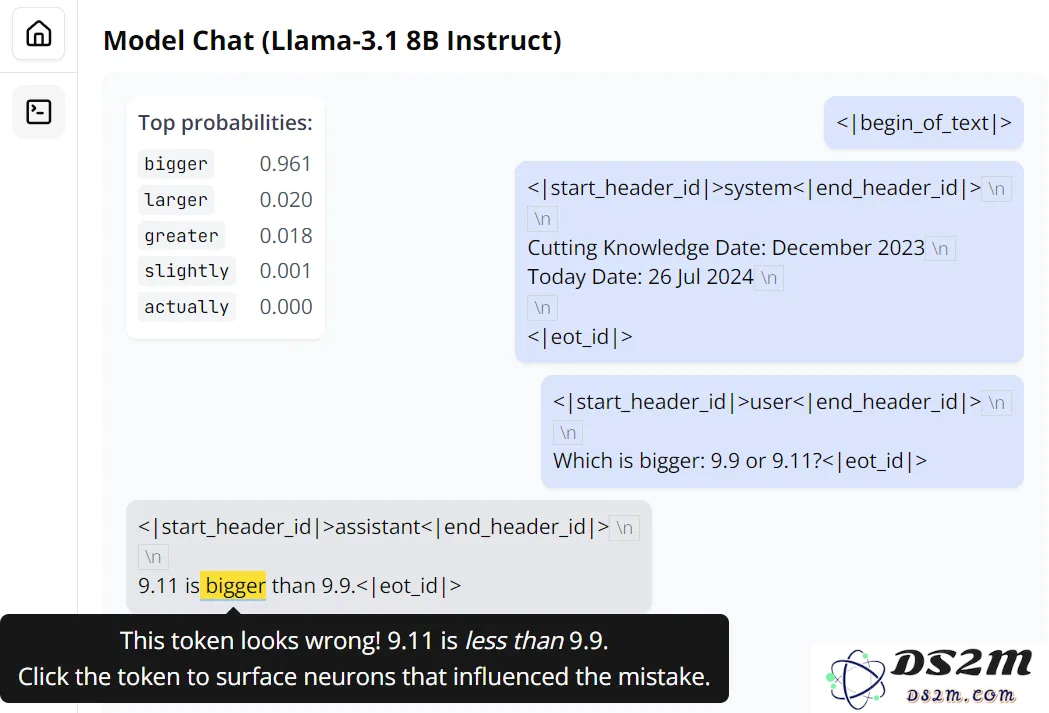Select the 'slightly' probability token chip
The width and height of the screenshot is (1049, 713).
click(187, 271)
